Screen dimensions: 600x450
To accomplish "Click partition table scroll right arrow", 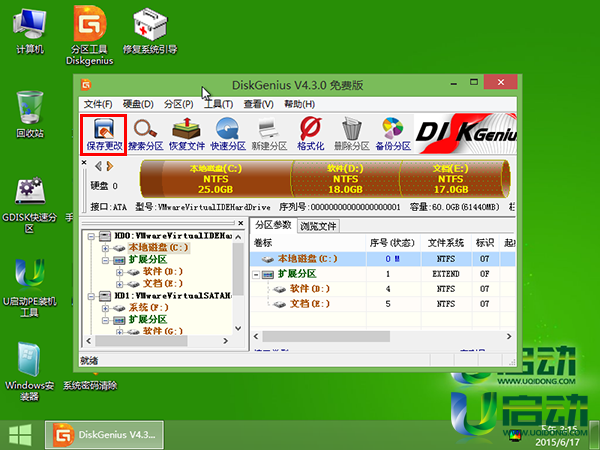I will pyautogui.click(x=509, y=336).
